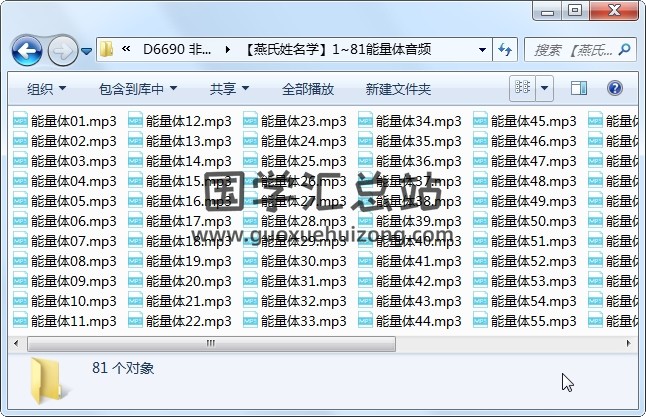
Task: Click icon of 能量体05.mp3
Action: [20, 201]
